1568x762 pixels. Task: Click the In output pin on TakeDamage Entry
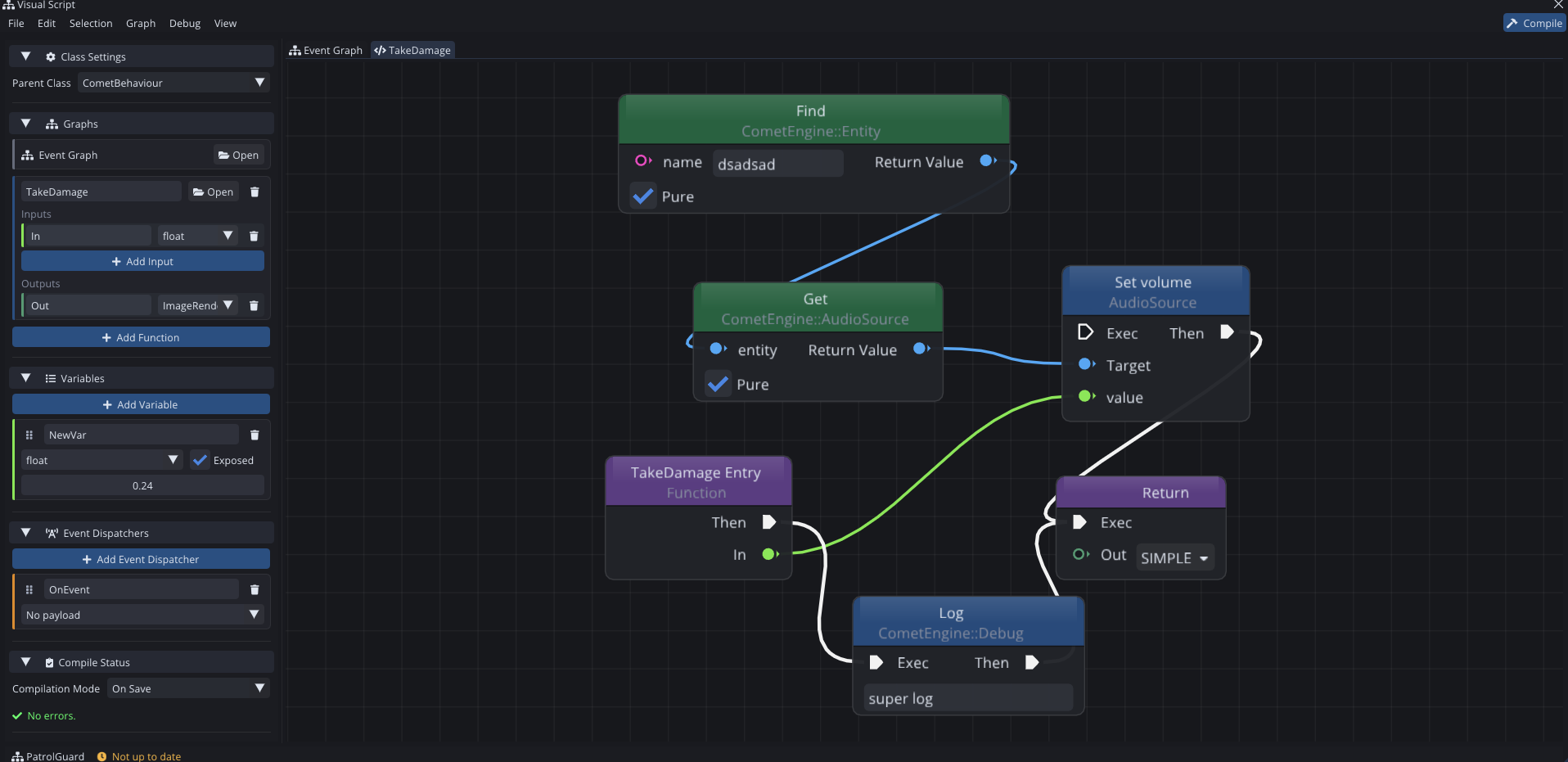point(770,554)
